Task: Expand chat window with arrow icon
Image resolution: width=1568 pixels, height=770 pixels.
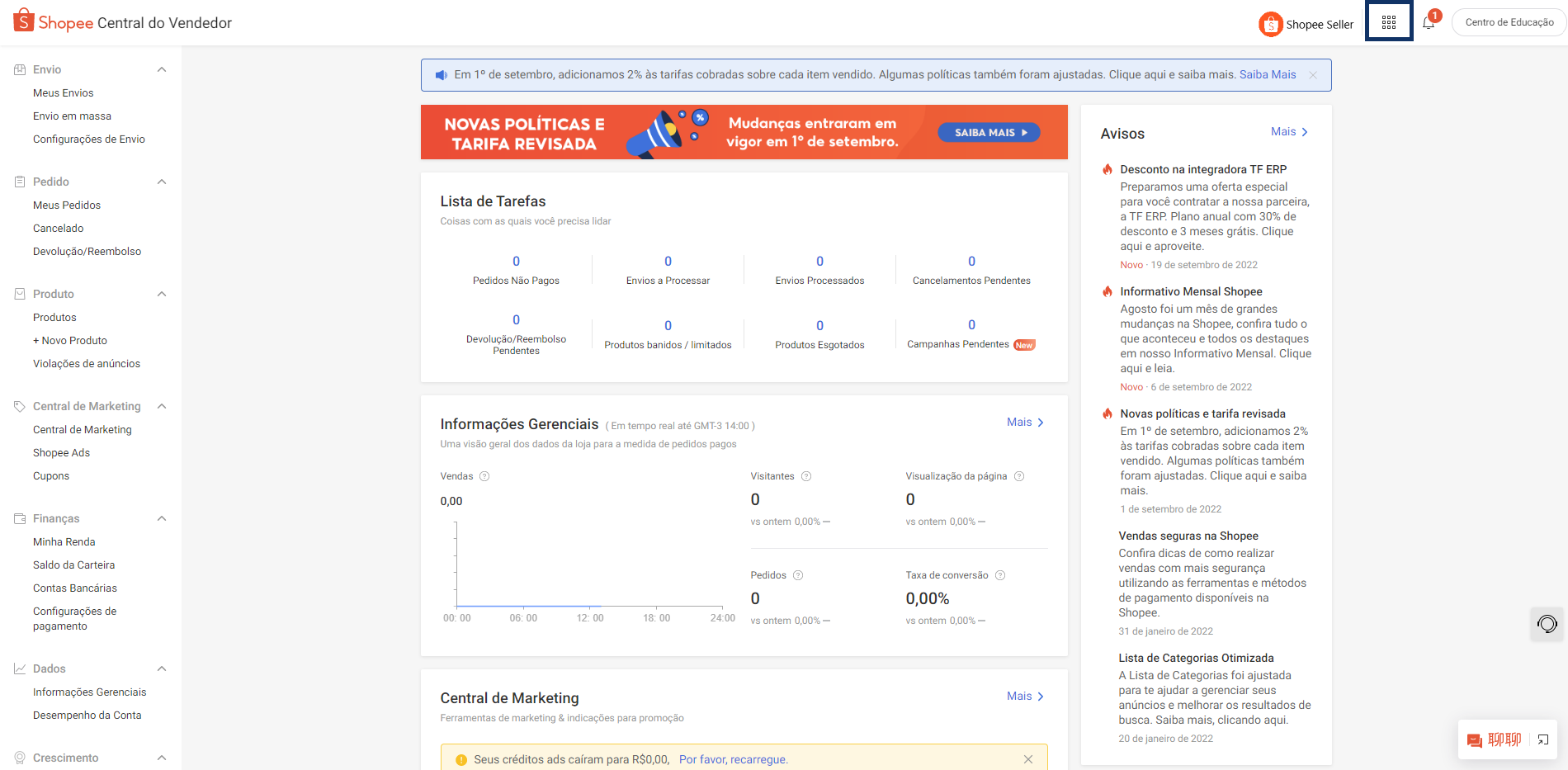Action: tap(1543, 740)
